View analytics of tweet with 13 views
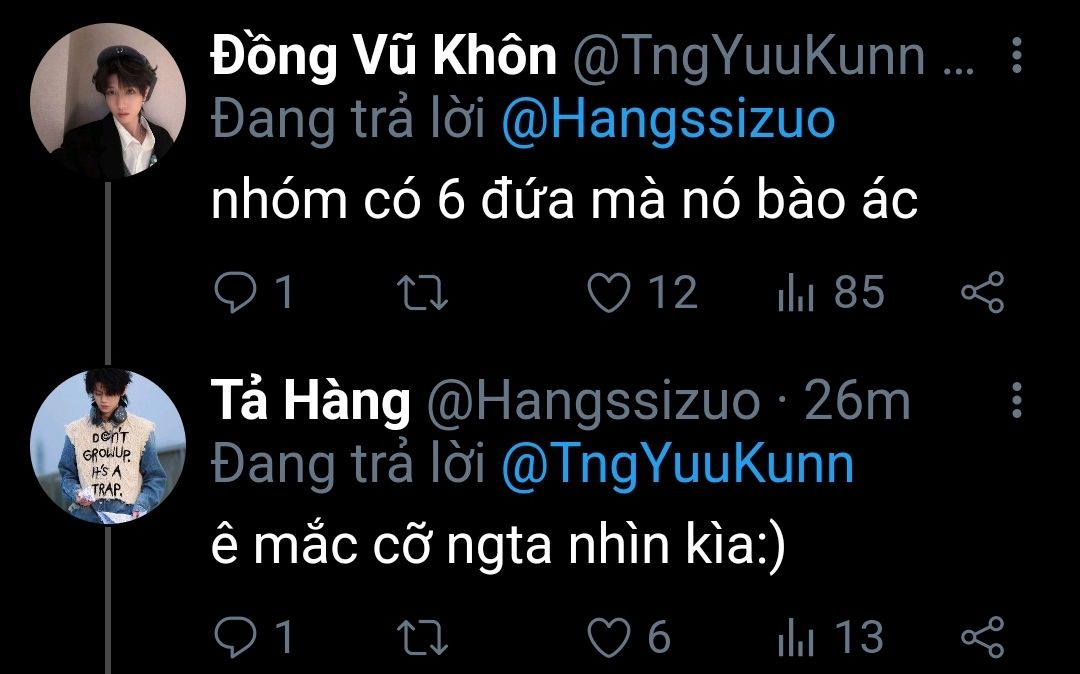This screenshot has width=1080, height=674. point(795,637)
